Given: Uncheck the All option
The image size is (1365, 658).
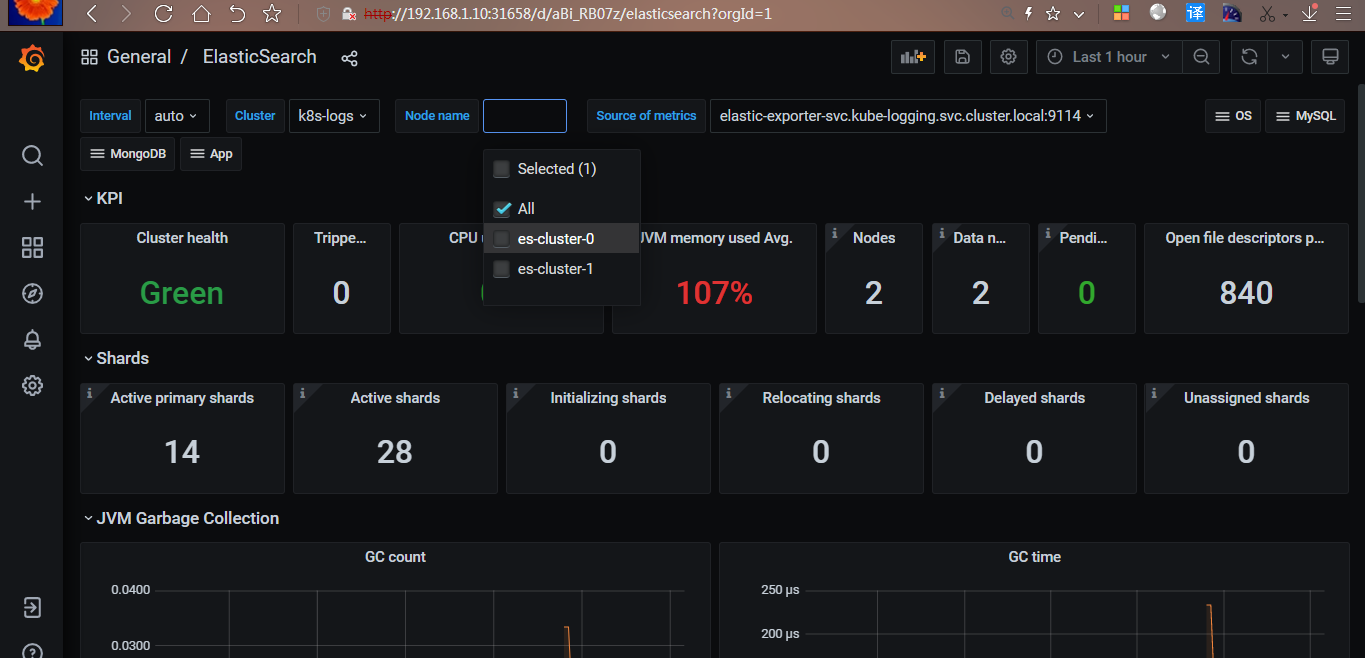Looking at the screenshot, I should (x=502, y=209).
